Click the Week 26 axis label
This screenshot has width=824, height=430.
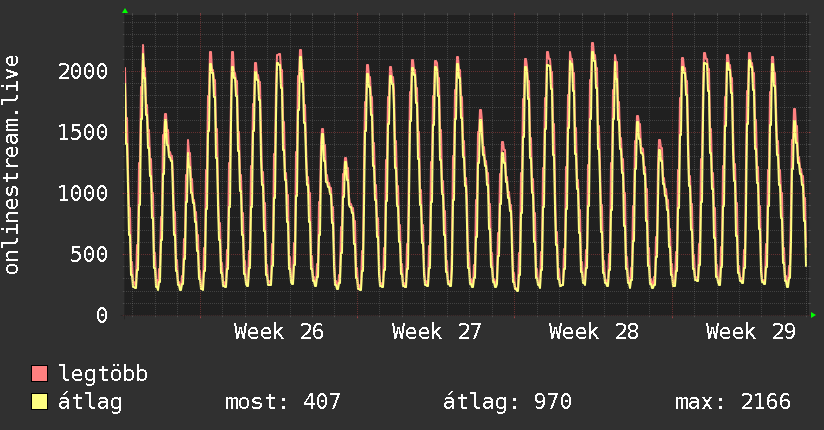[x=279, y=332]
